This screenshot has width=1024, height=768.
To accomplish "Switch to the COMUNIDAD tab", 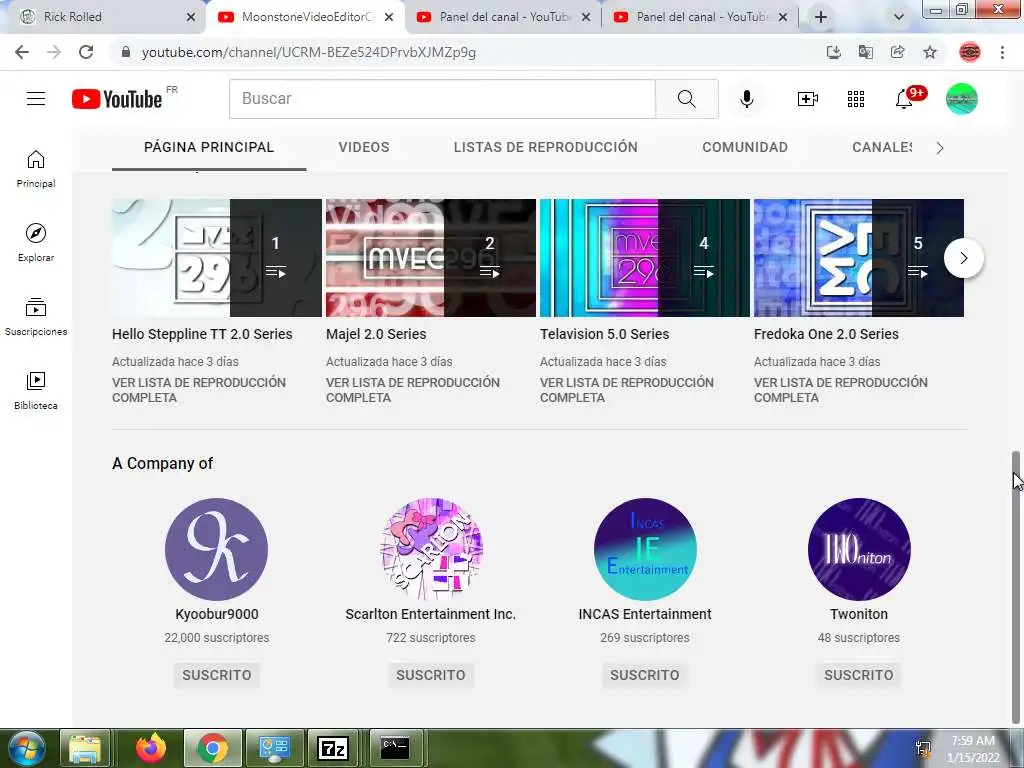I will [x=745, y=148].
